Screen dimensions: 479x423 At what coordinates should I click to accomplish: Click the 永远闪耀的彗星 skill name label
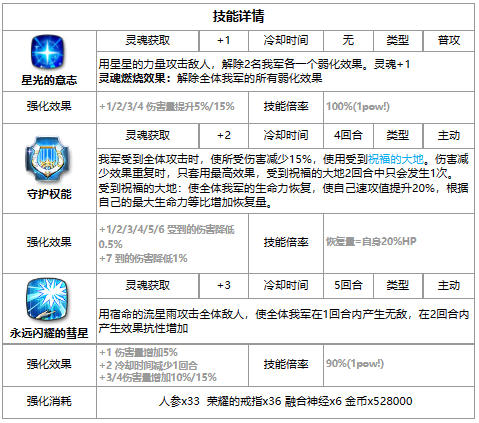click(49, 333)
